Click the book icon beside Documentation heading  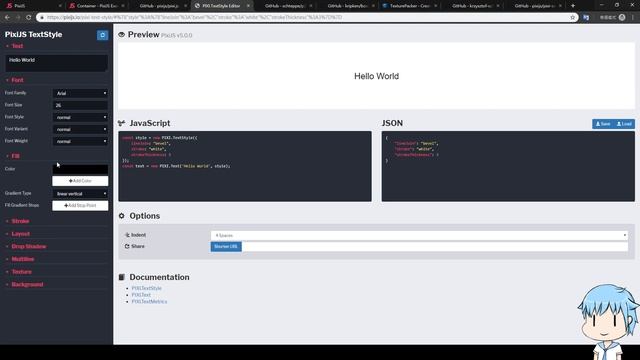122,277
